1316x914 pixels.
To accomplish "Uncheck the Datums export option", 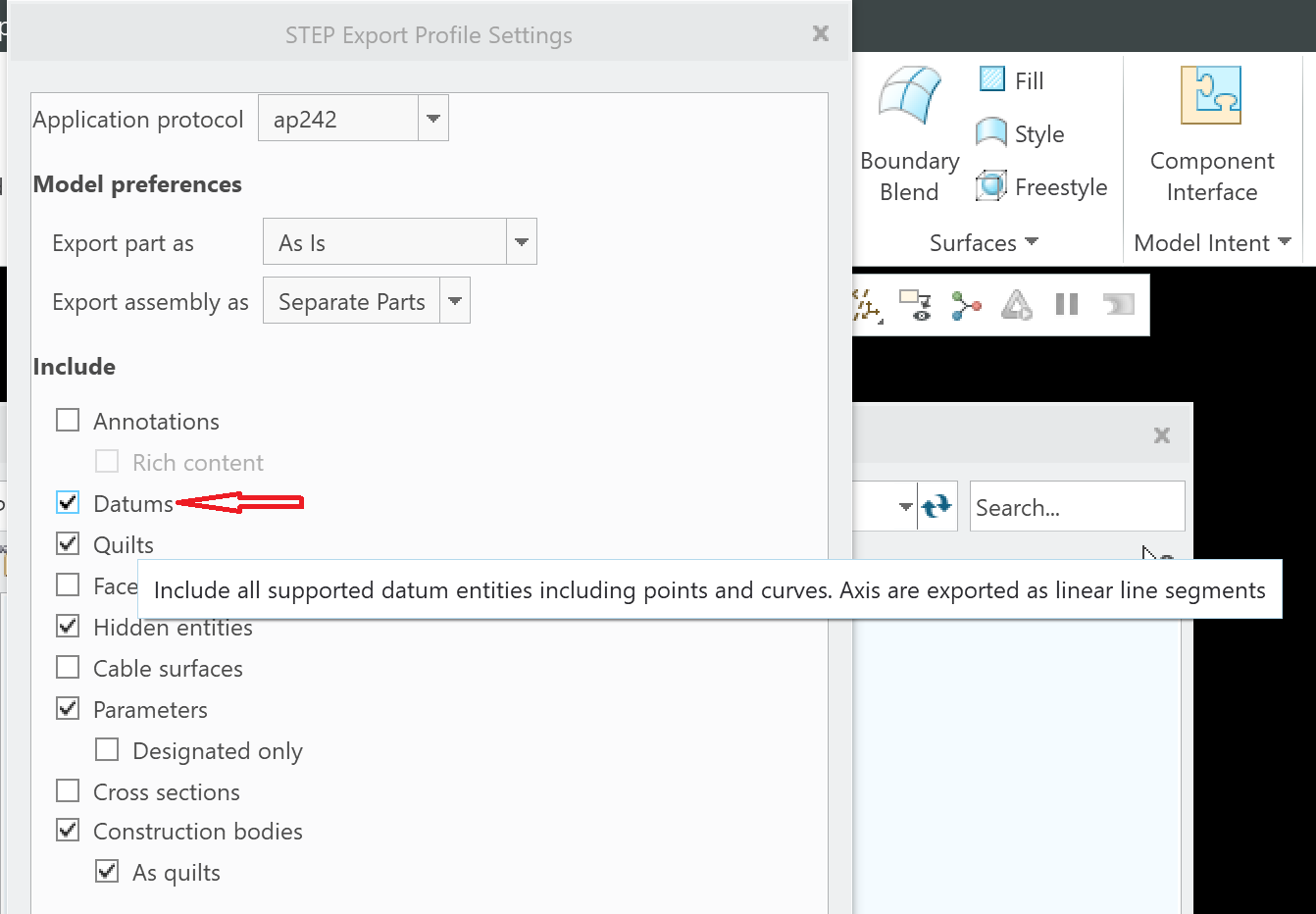I will 68,502.
